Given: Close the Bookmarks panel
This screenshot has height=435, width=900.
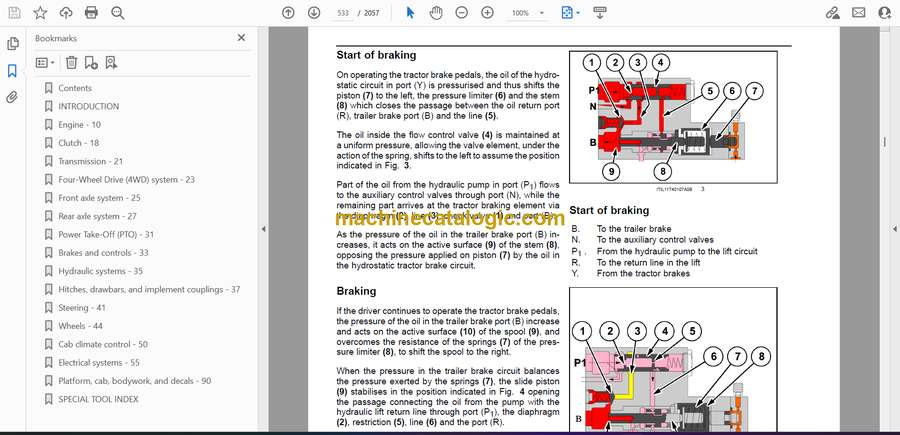Looking at the screenshot, I should click(241, 38).
